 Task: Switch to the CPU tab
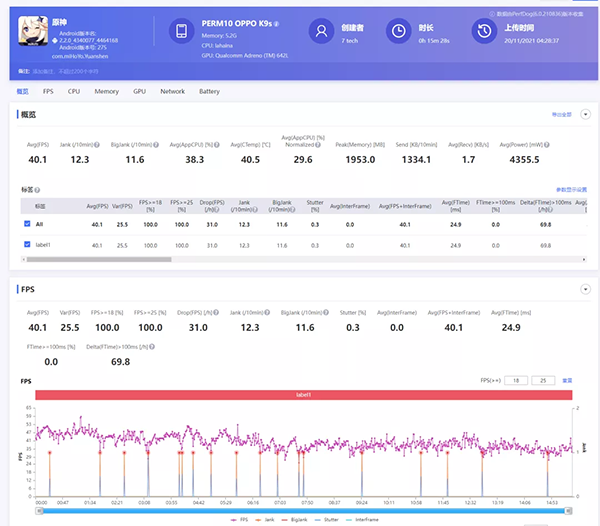74,91
